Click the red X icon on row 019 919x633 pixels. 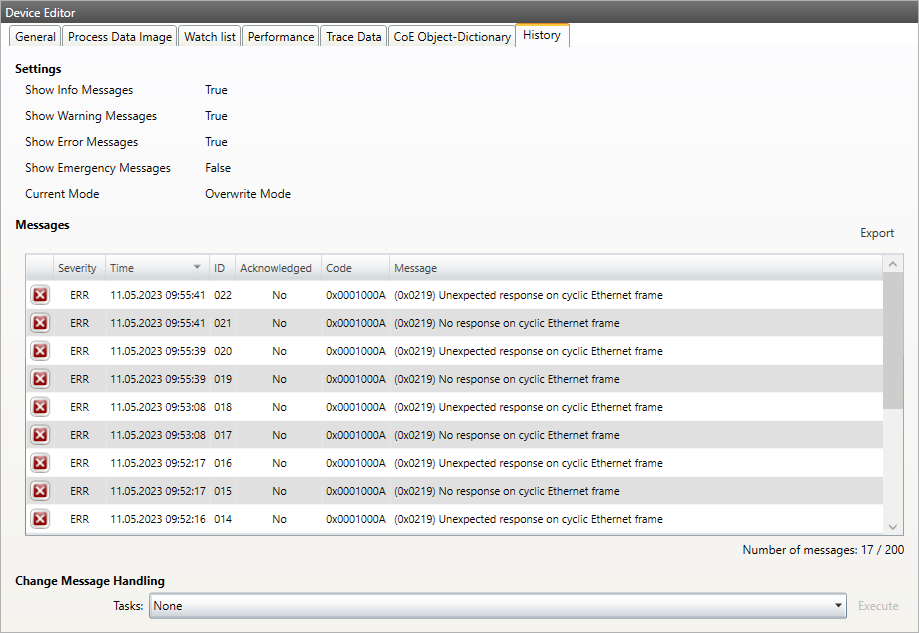[x=40, y=379]
